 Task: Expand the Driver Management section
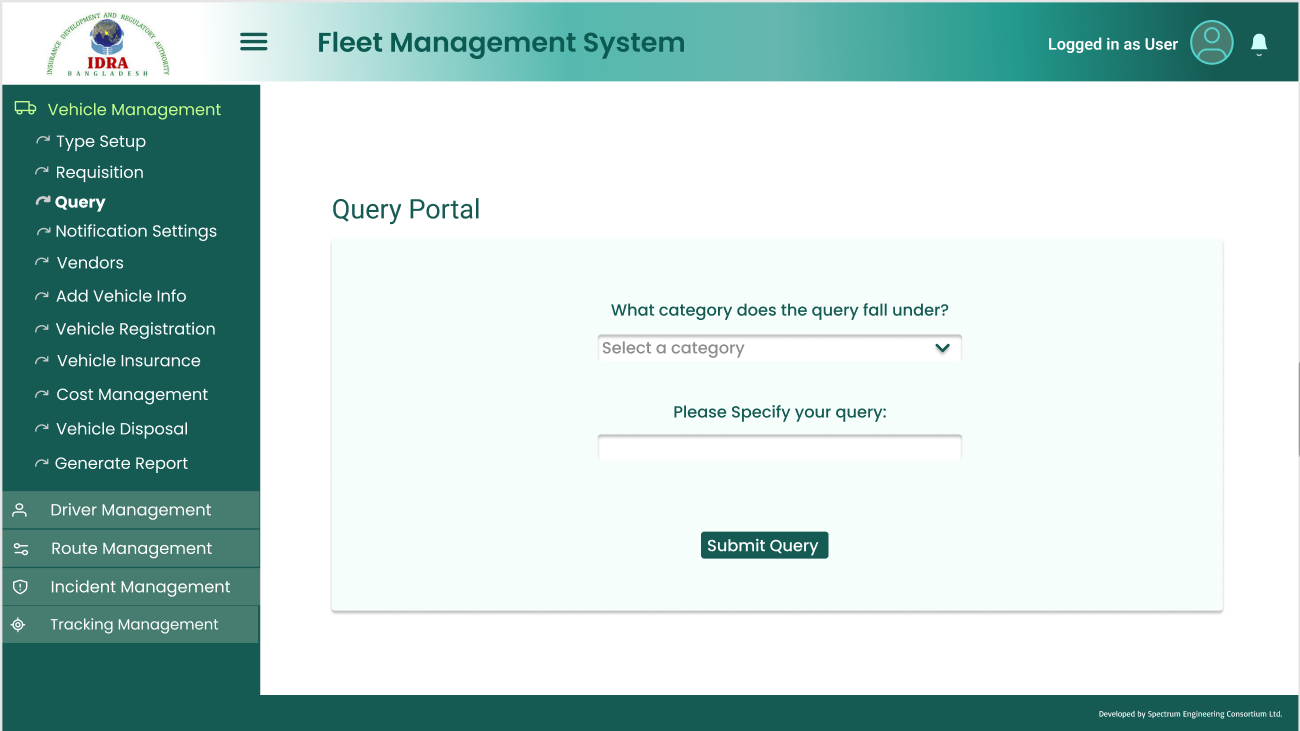131,510
